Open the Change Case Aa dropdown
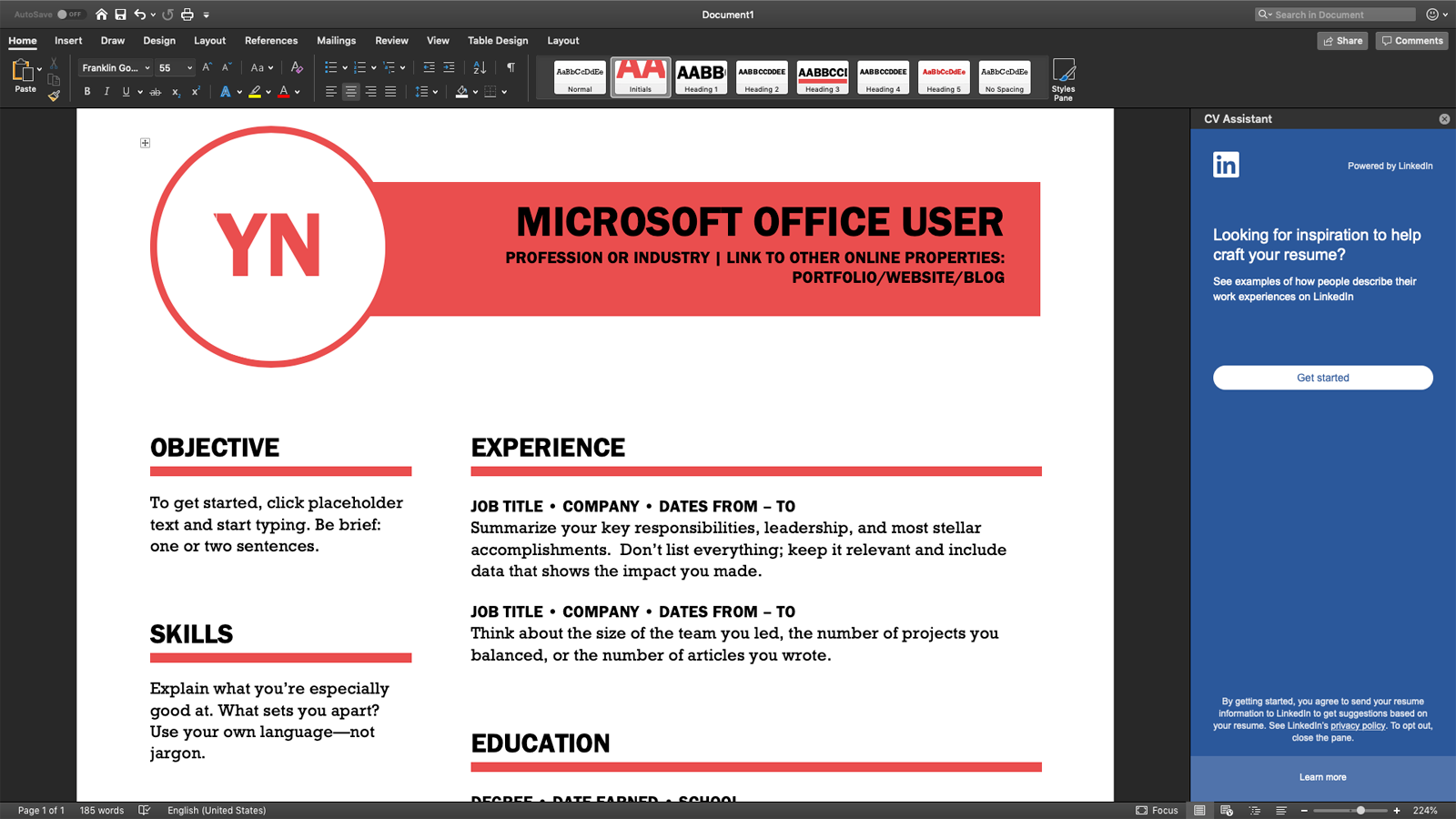1456x819 pixels. point(262,67)
